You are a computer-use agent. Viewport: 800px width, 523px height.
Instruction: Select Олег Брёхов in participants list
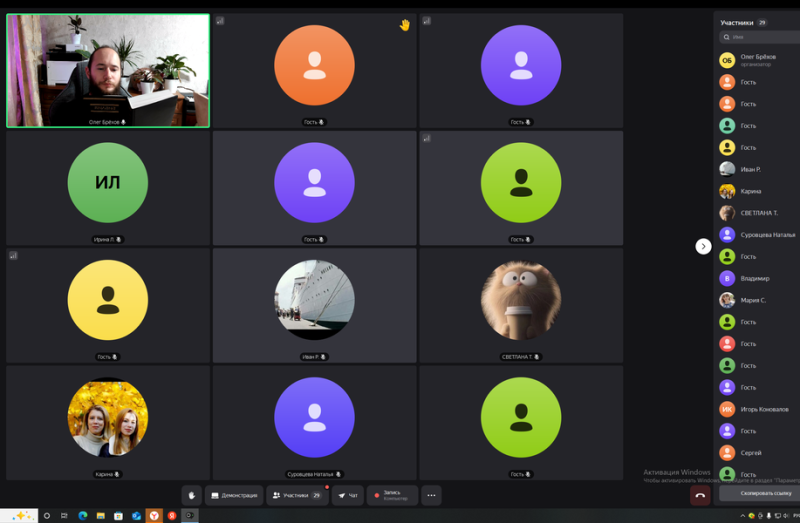pos(759,60)
